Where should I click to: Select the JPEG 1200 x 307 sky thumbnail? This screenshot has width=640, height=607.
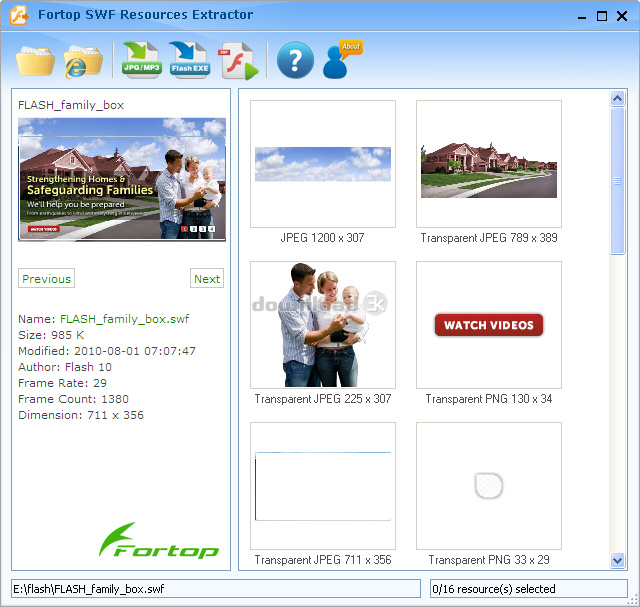(322, 164)
